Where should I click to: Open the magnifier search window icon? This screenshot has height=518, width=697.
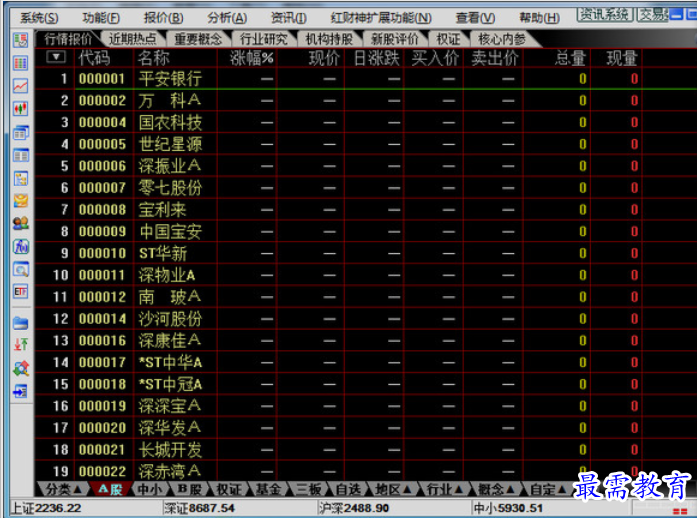click(x=20, y=269)
